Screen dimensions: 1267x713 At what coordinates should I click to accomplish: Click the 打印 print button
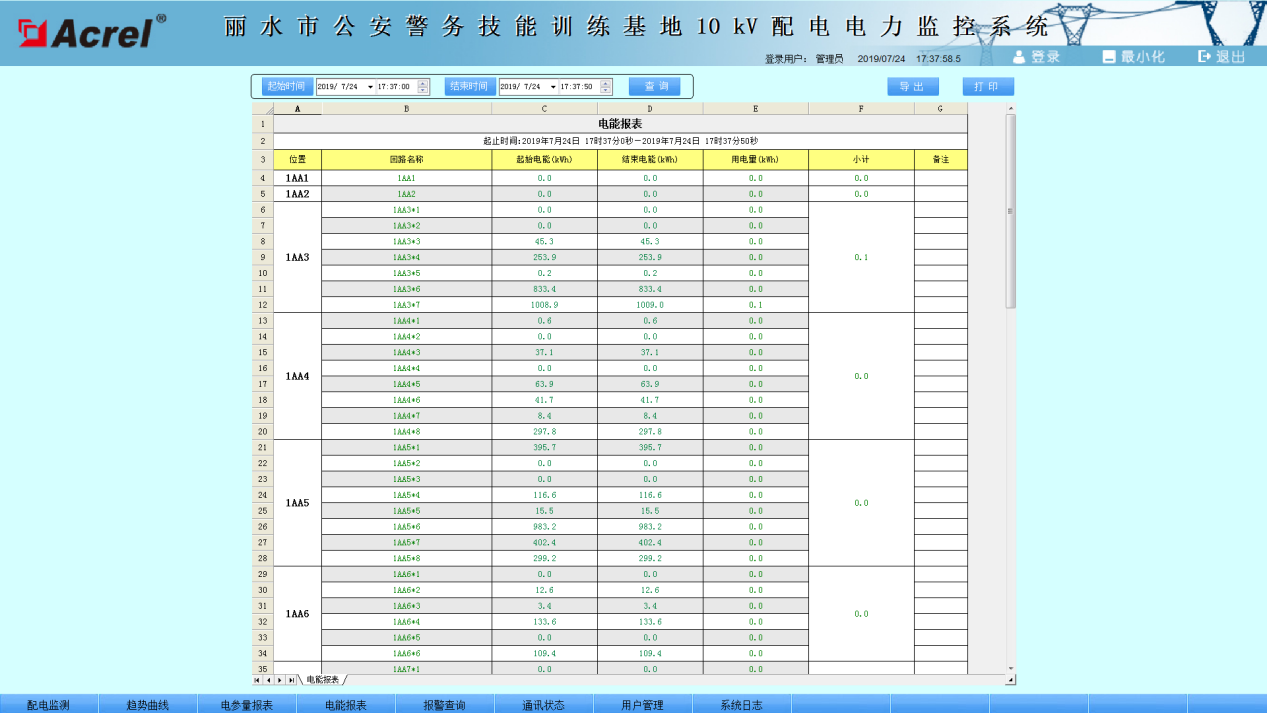click(987, 87)
